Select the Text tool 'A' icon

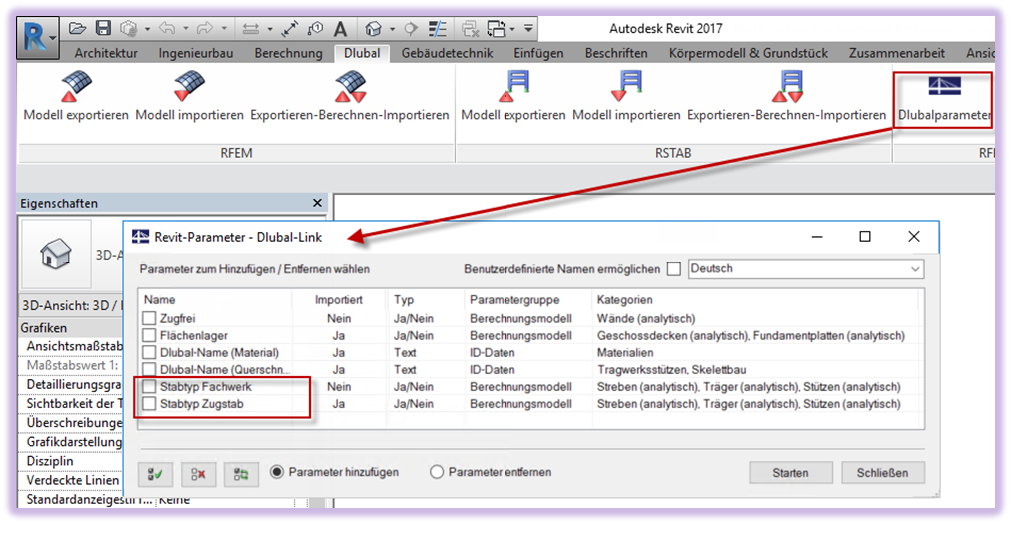341,28
